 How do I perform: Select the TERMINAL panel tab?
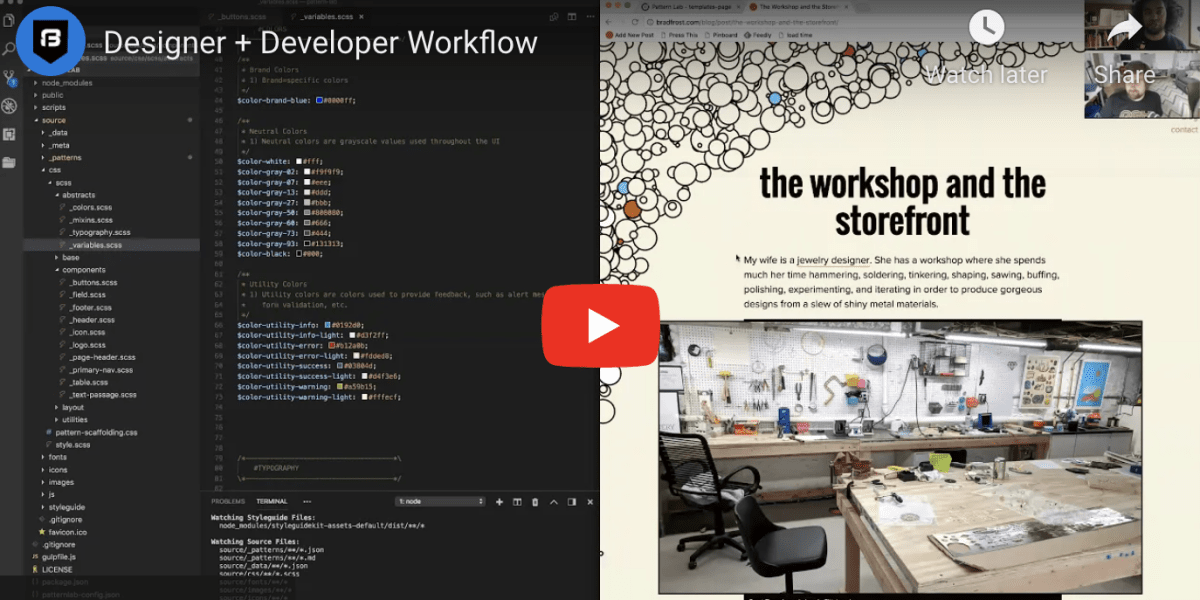pos(271,501)
